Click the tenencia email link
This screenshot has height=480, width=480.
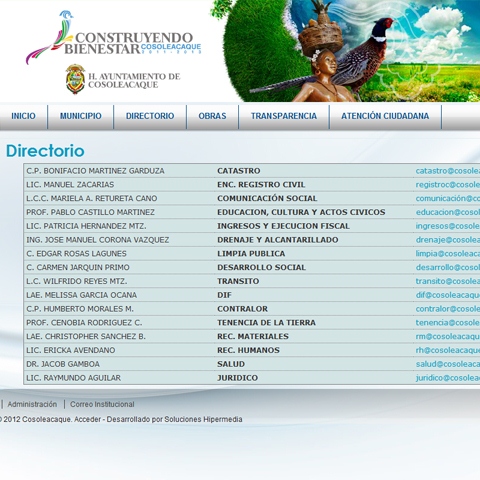tap(448, 323)
